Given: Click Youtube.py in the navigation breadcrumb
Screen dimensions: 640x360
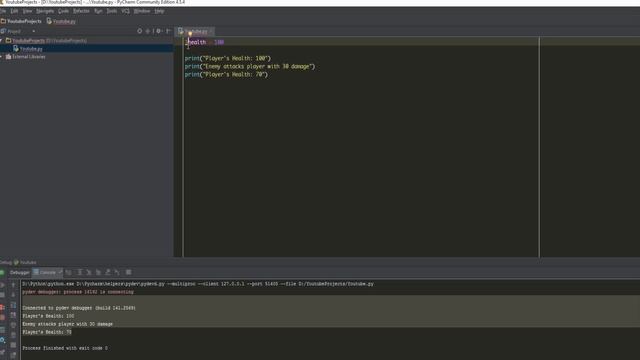Looking at the screenshot, I should point(61,21).
